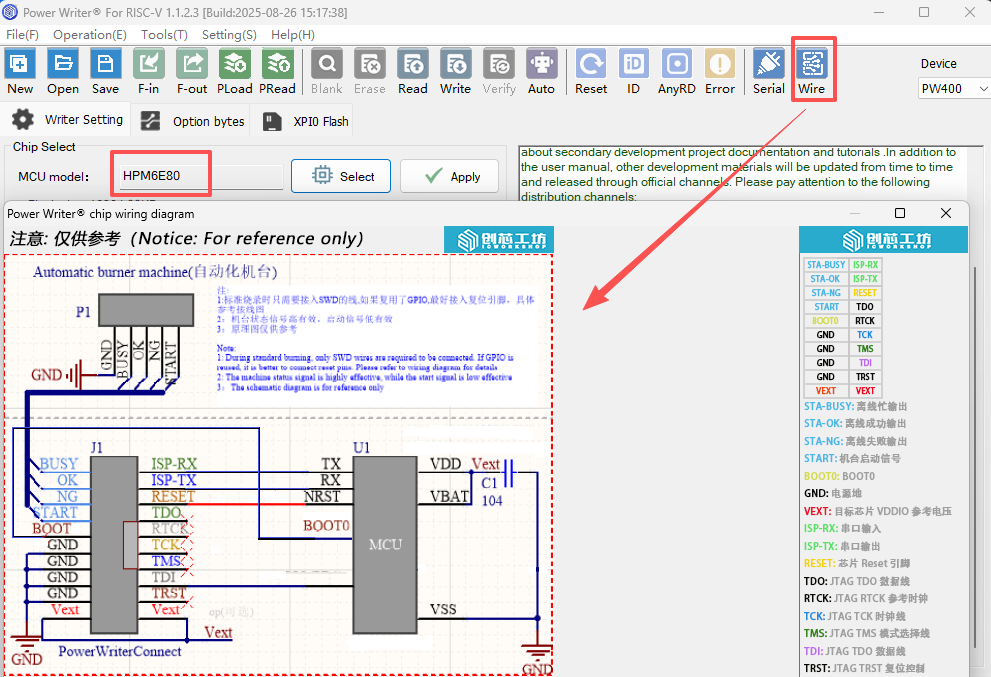This screenshot has height=677, width=991.
Task: Click the Save toolbar icon
Action: click(105, 72)
